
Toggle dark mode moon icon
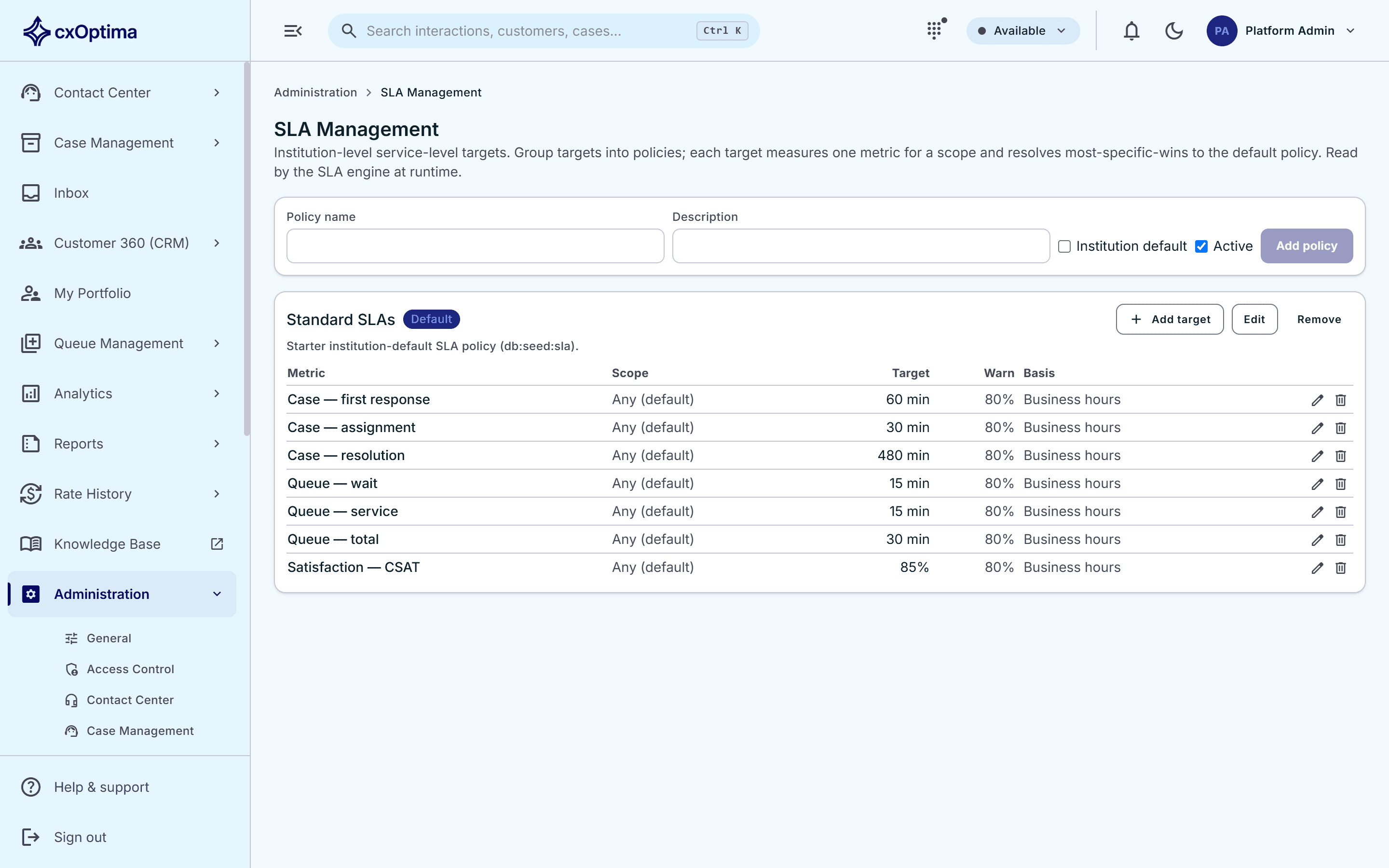1174,31
